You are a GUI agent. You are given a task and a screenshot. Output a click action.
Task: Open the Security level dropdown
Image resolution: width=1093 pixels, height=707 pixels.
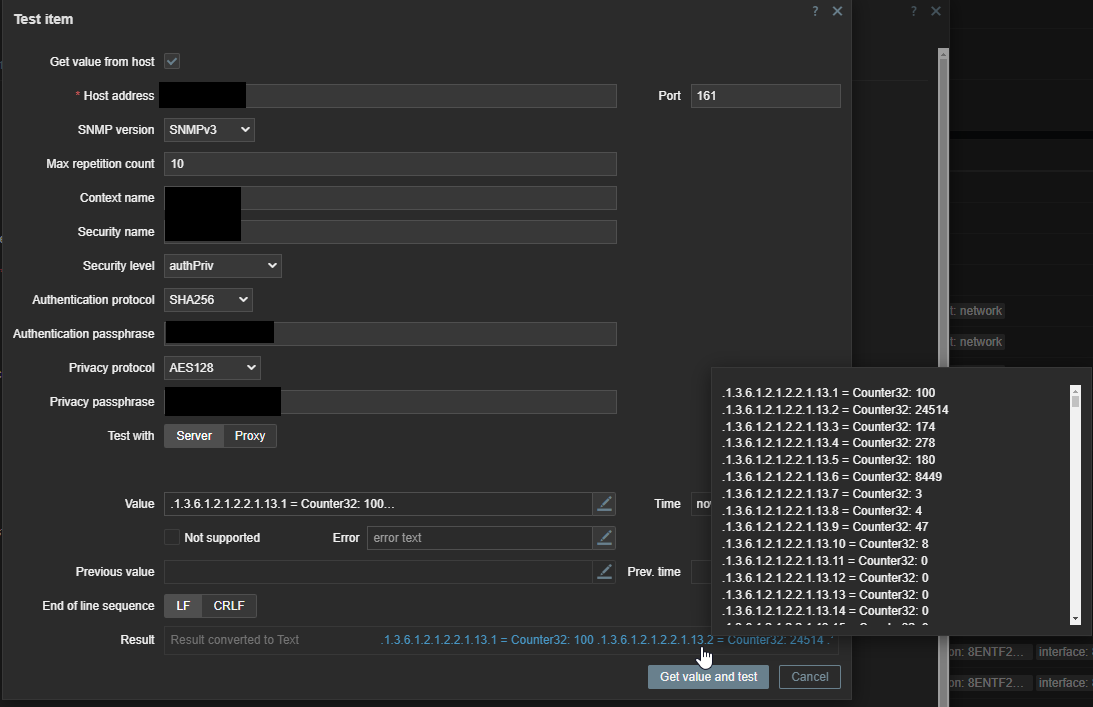pyautogui.click(x=222, y=266)
